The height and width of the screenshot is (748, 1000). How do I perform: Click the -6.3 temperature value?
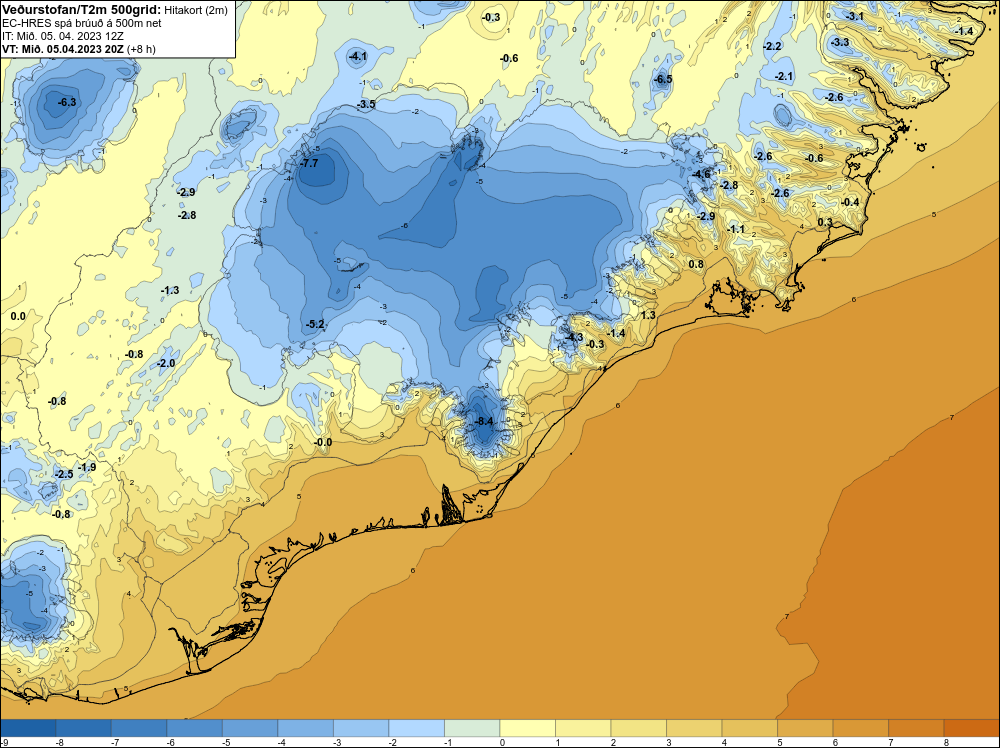pyautogui.click(x=67, y=102)
